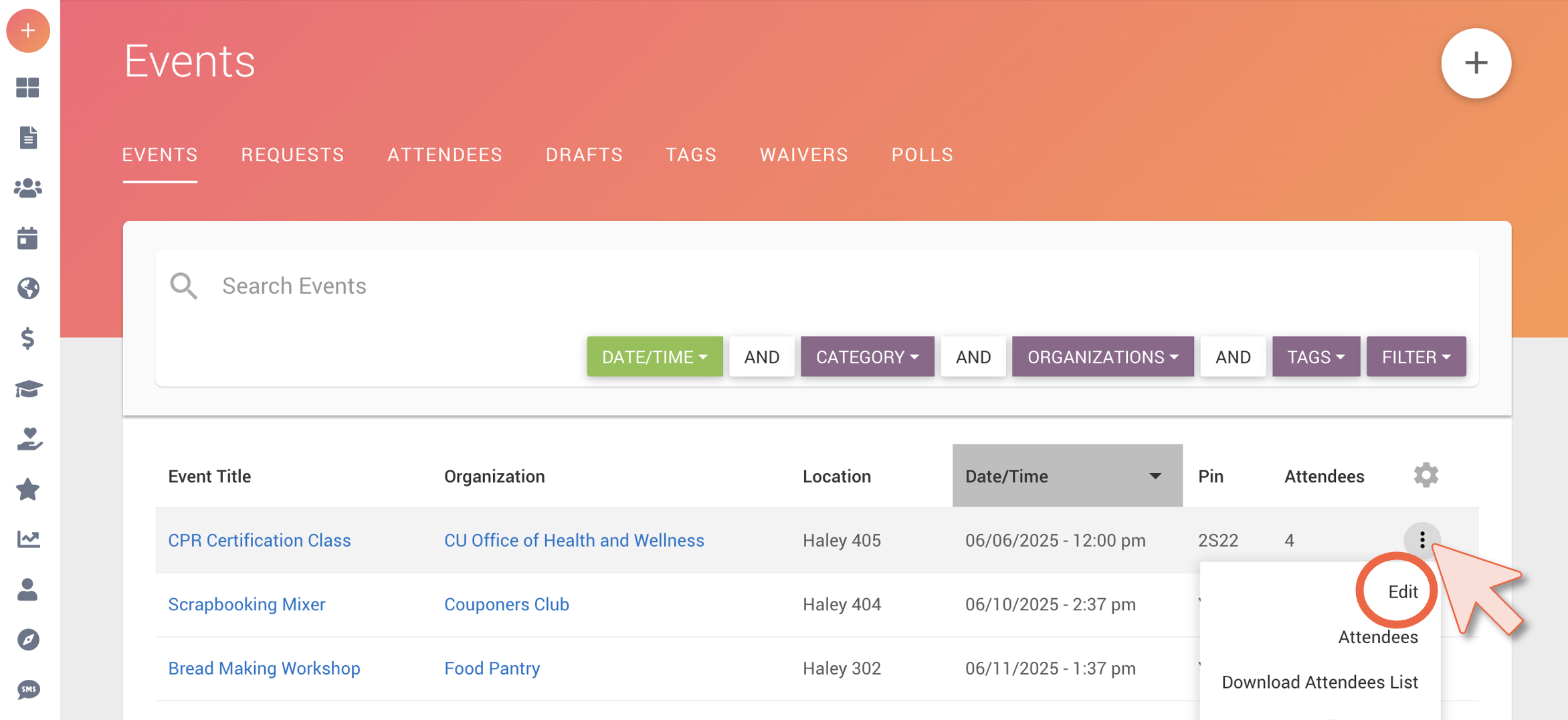
Task: Toggle AND operator after ORGANIZATIONS
Action: (1232, 357)
